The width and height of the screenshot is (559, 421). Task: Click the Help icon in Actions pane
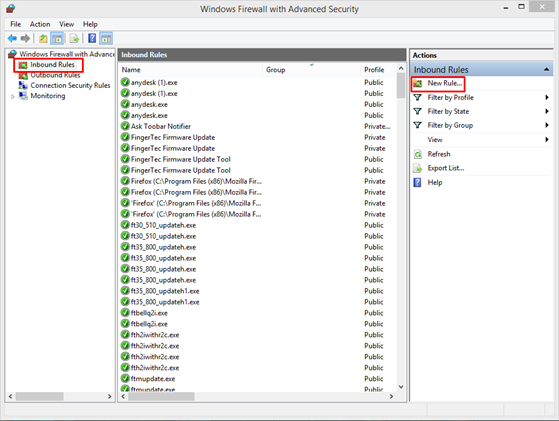tap(417, 183)
